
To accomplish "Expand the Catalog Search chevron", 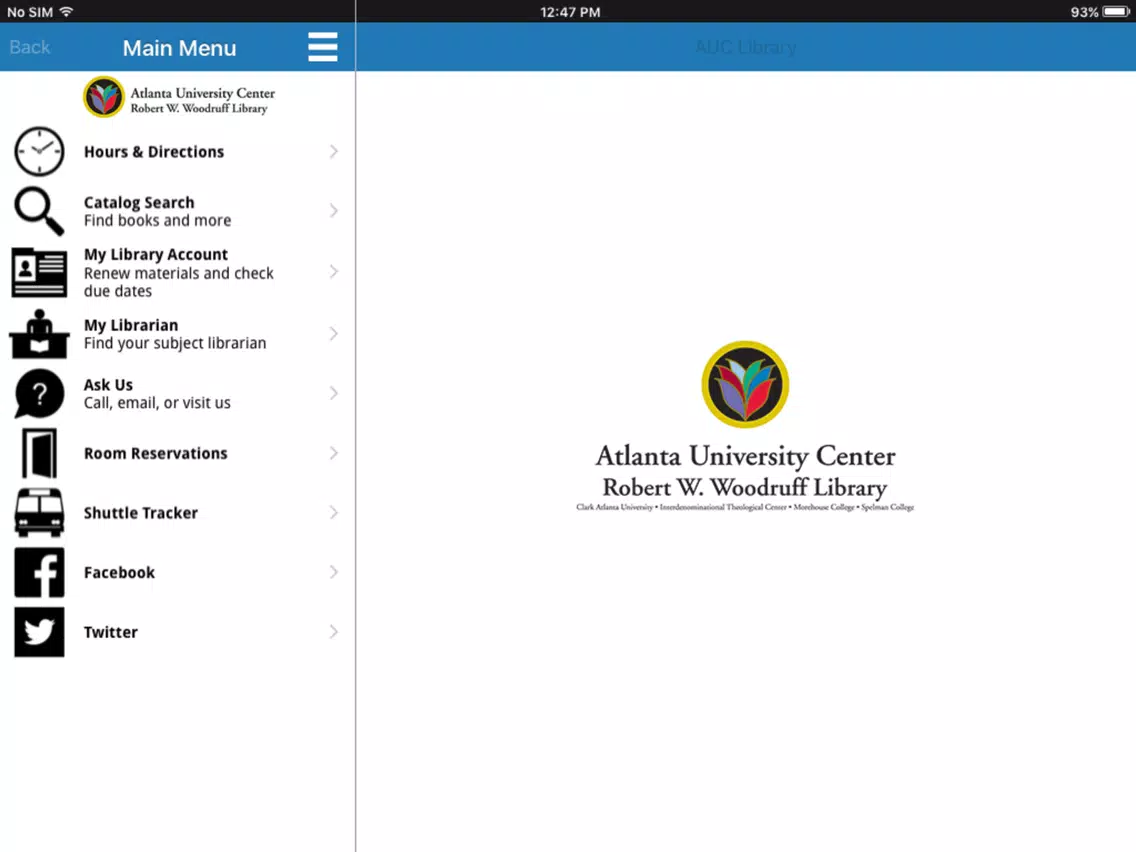I will click(333, 211).
